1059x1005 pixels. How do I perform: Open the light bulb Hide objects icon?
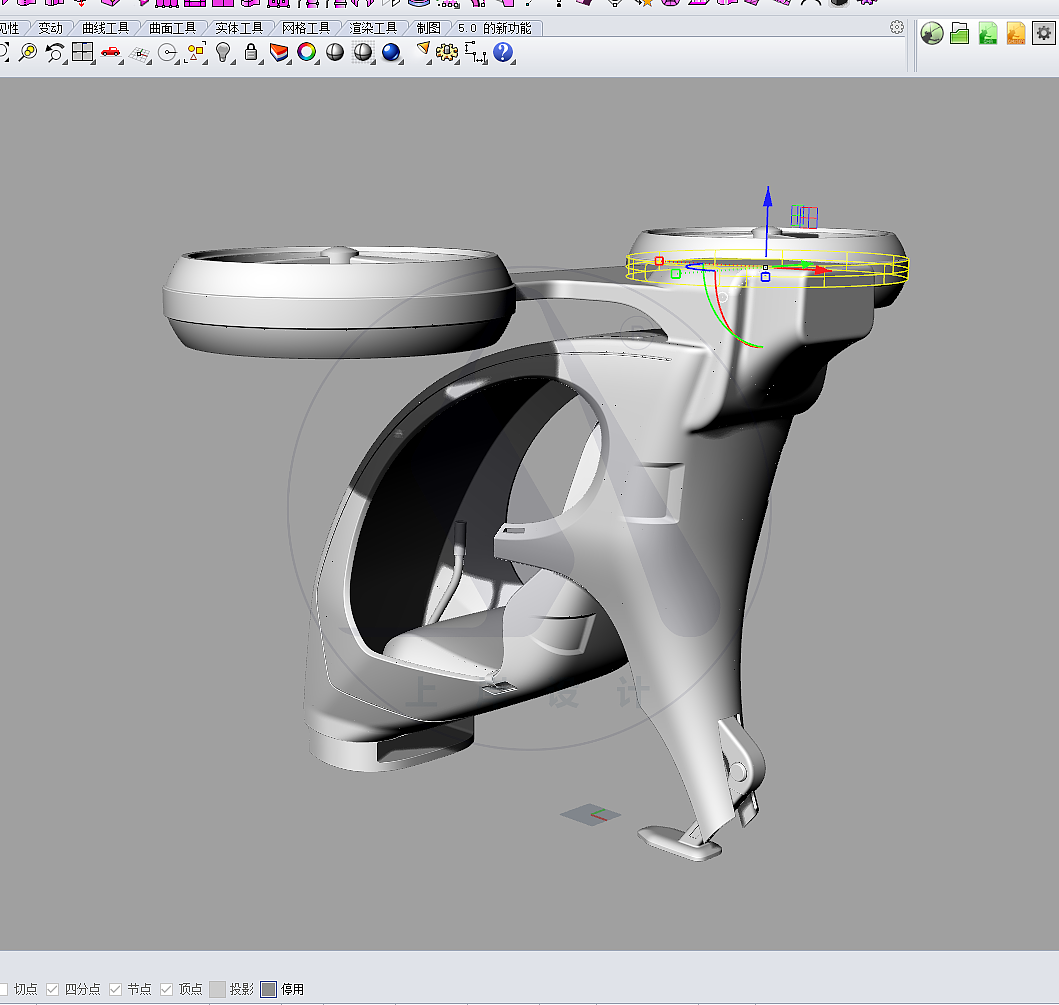point(223,52)
